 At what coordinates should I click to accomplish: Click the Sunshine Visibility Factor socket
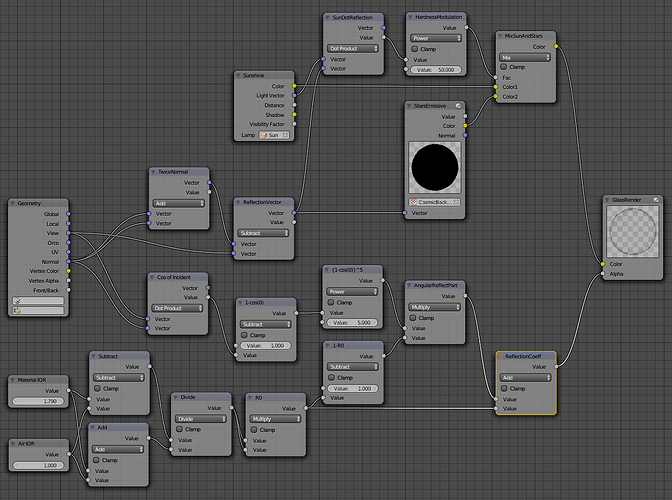click(x=294, y=124)
